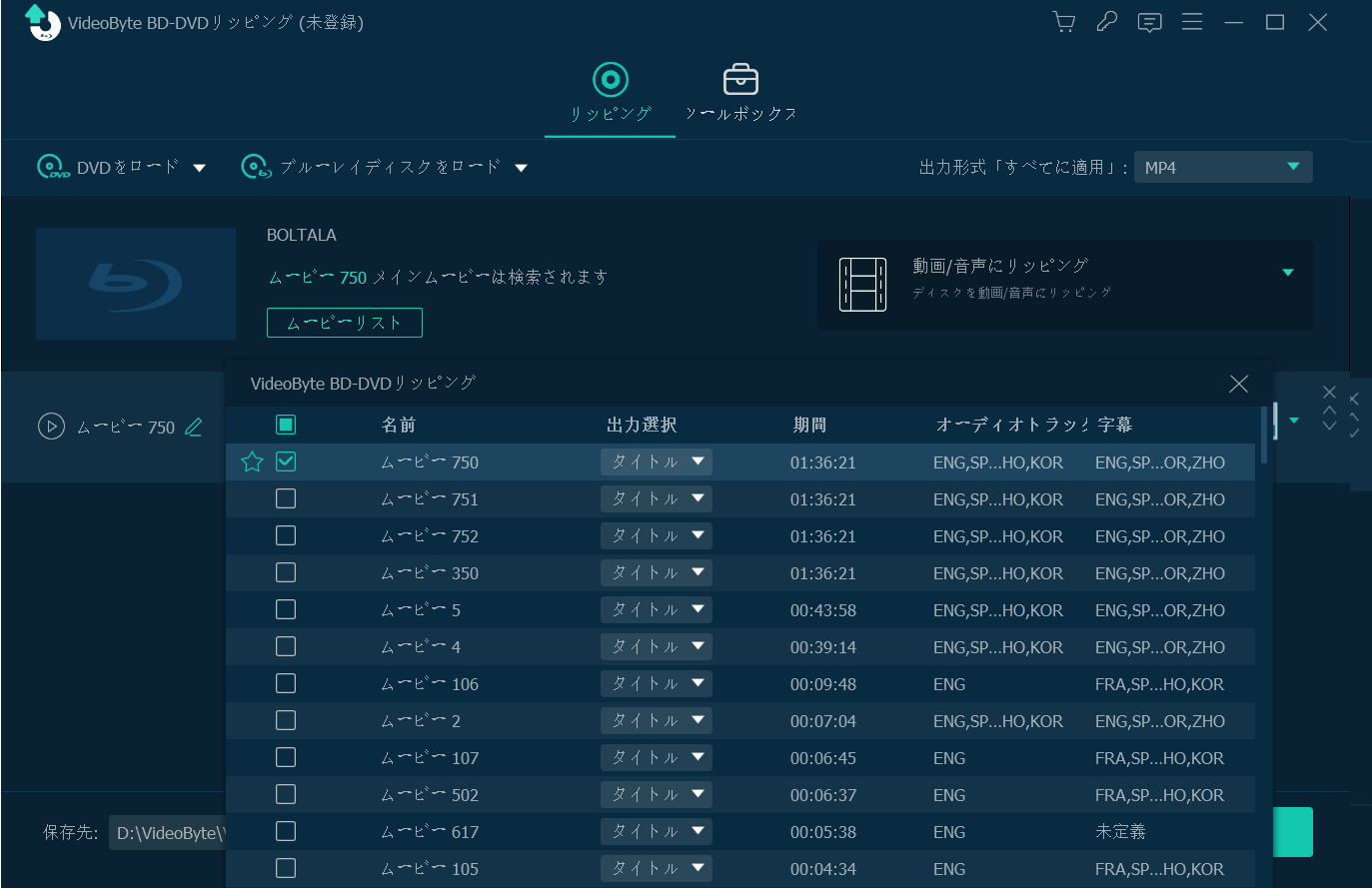Viewport: 1372px width, 888px height.
Task: Open the feedback message icon
Action: click(x=1149, y=21)
